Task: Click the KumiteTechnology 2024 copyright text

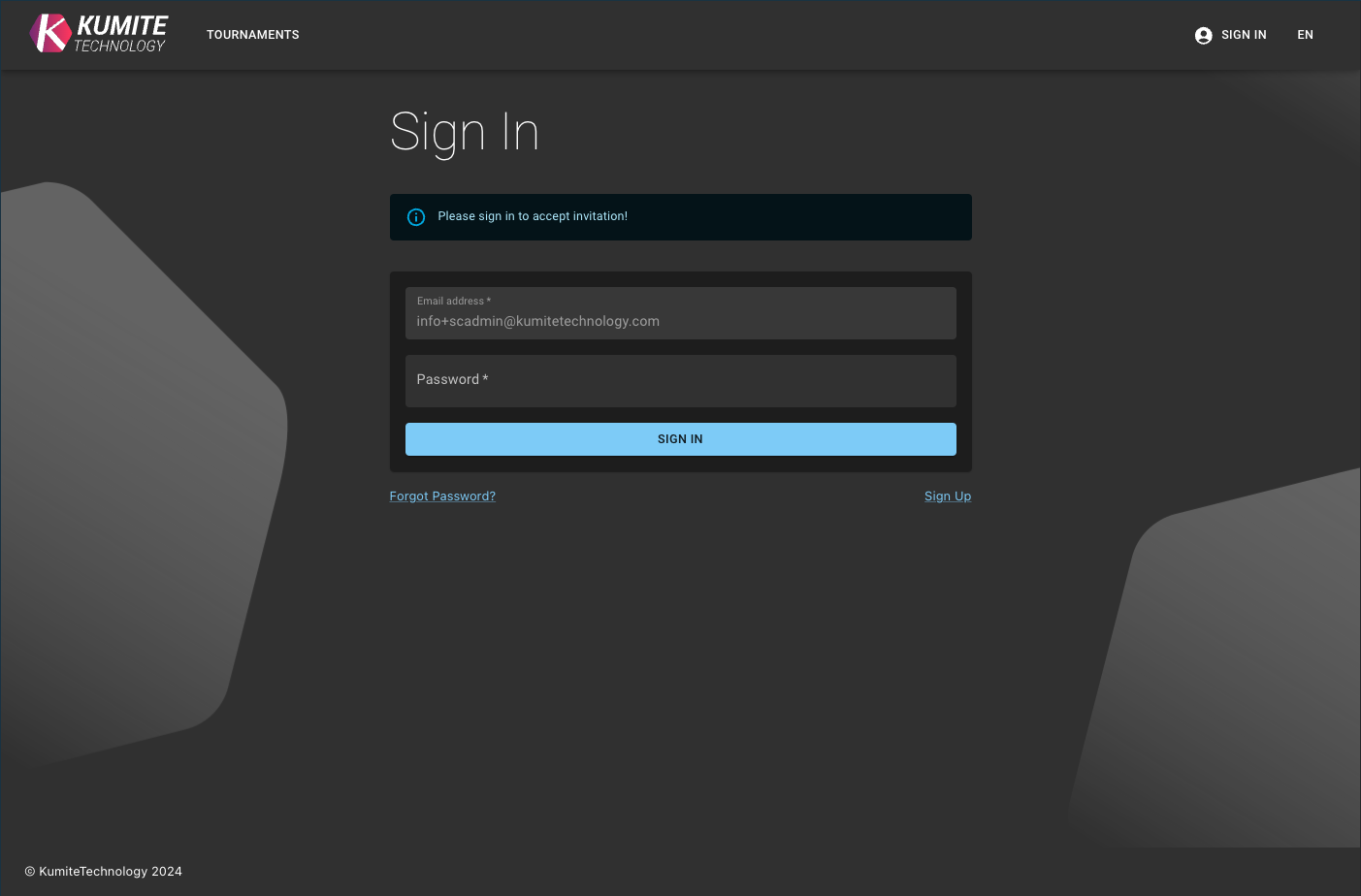Action: point(103,871)
